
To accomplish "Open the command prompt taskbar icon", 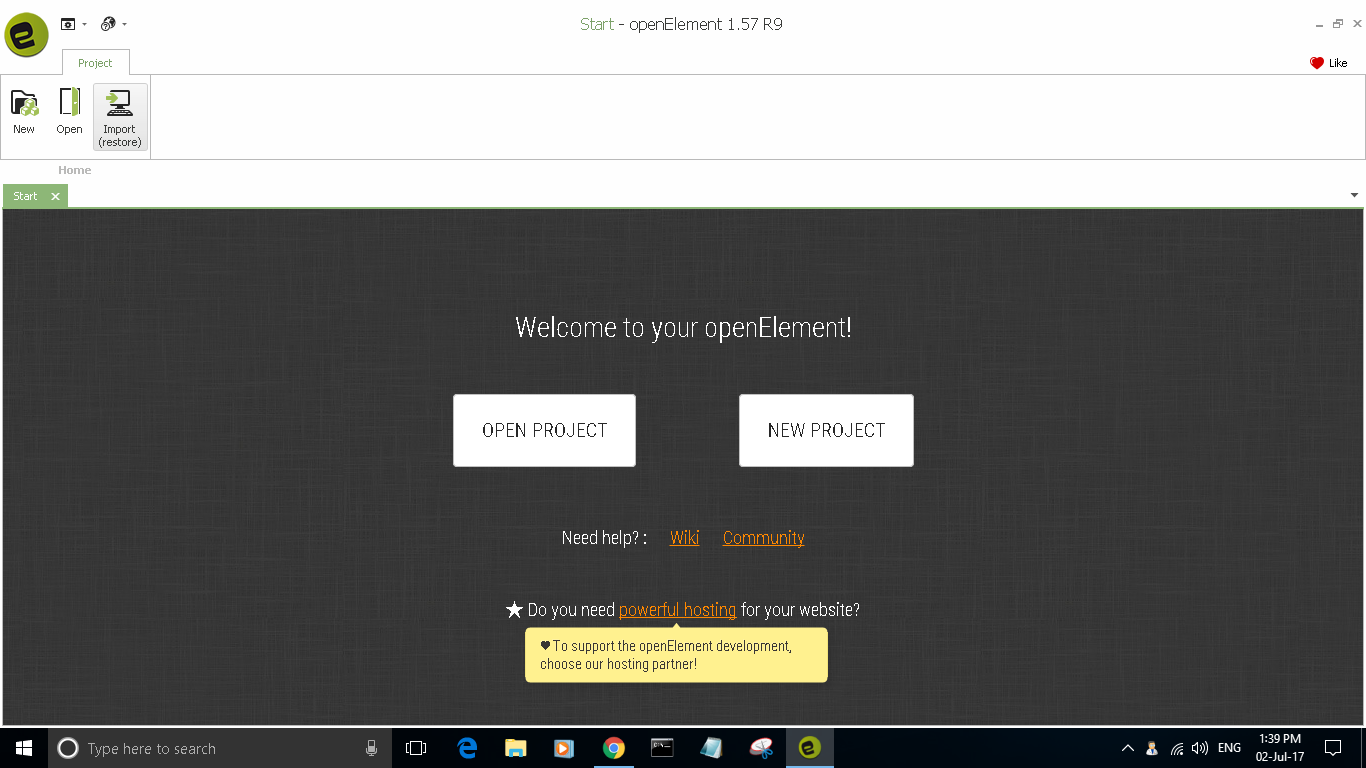I will pyautogui.click(x=662, y=748).
